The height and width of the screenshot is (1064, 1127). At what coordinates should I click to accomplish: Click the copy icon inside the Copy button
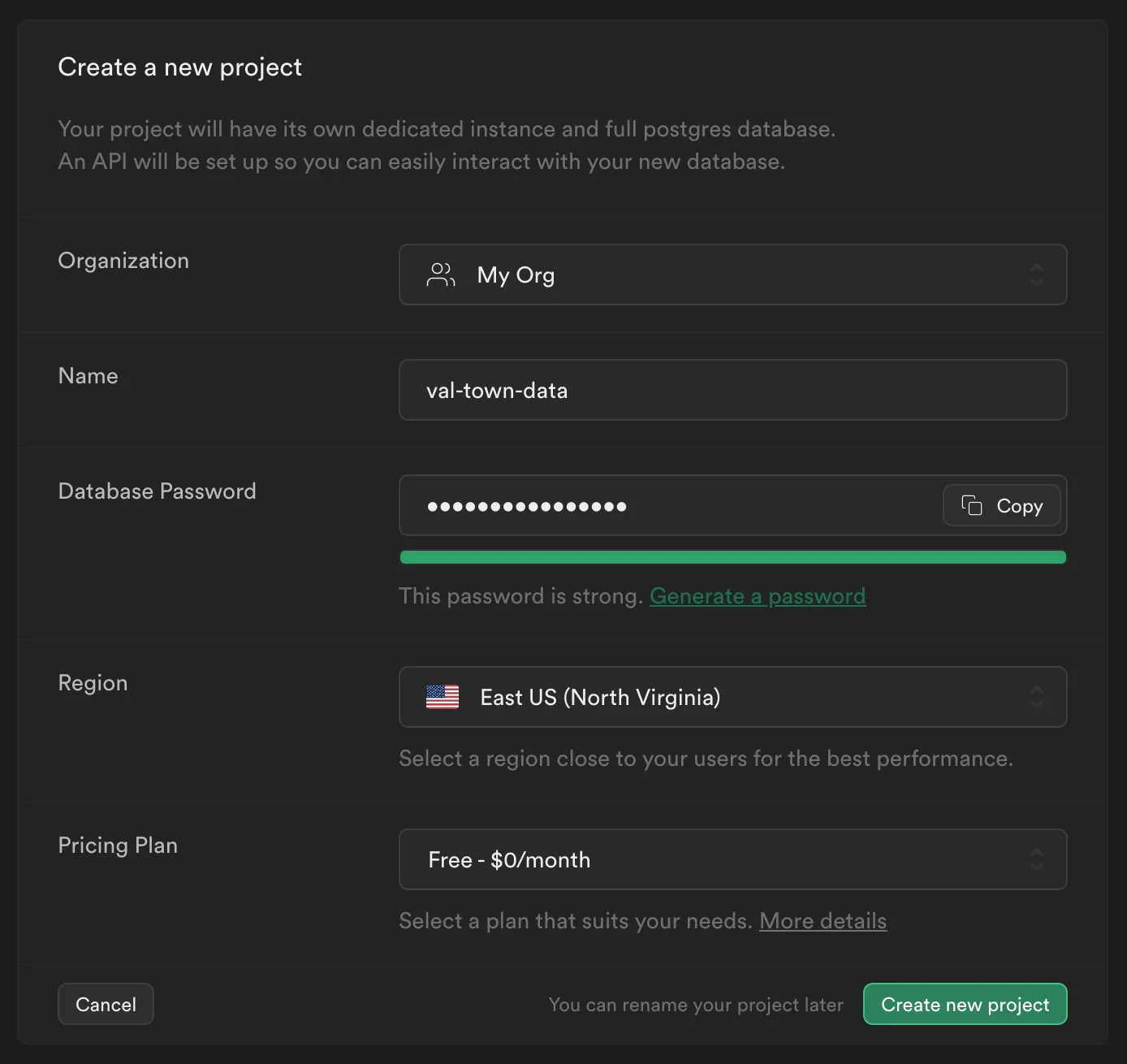click(x=971, y=505)
